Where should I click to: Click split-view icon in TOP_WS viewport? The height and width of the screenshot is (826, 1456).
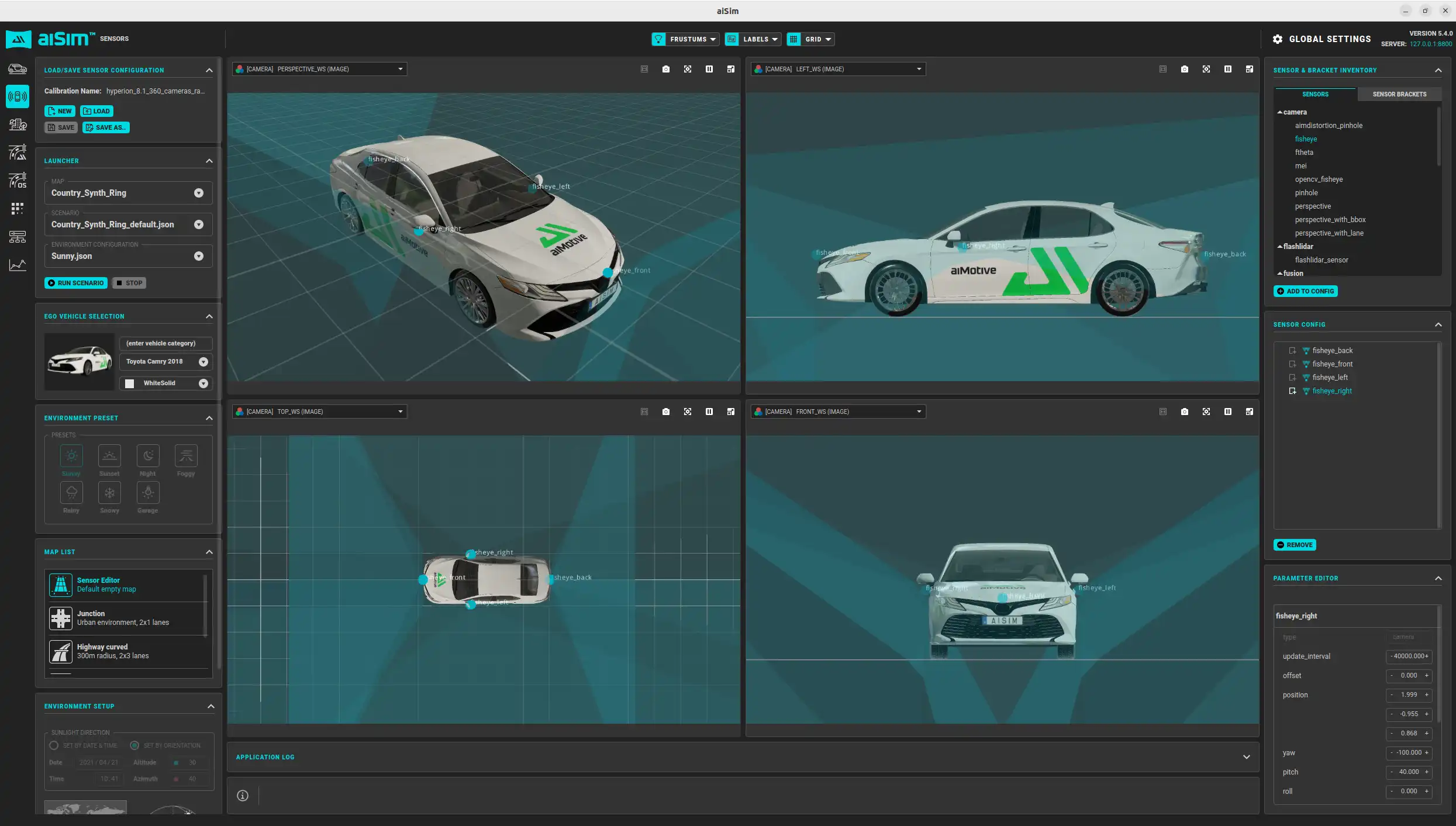pyautogui.click(x=709, y=412)
